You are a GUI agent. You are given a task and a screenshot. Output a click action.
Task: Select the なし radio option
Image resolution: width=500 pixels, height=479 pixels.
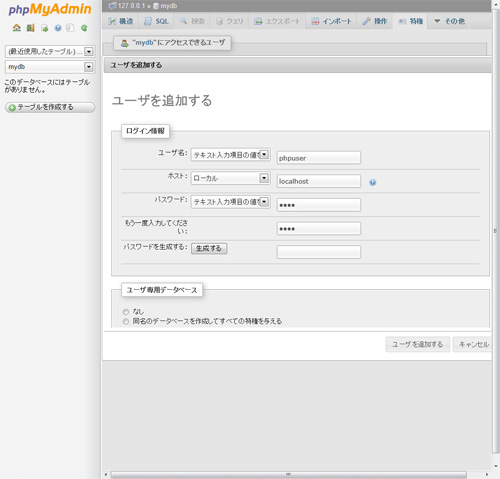click(126, 312)
